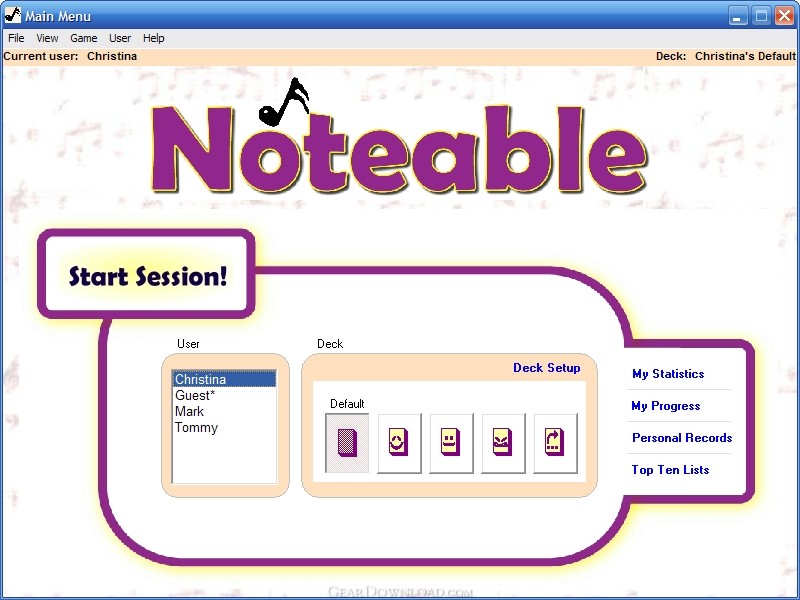Screen dimensions: 800x600
Task: Close the Main Menu window
Action: pyautogui.click(x=785, y=16)
